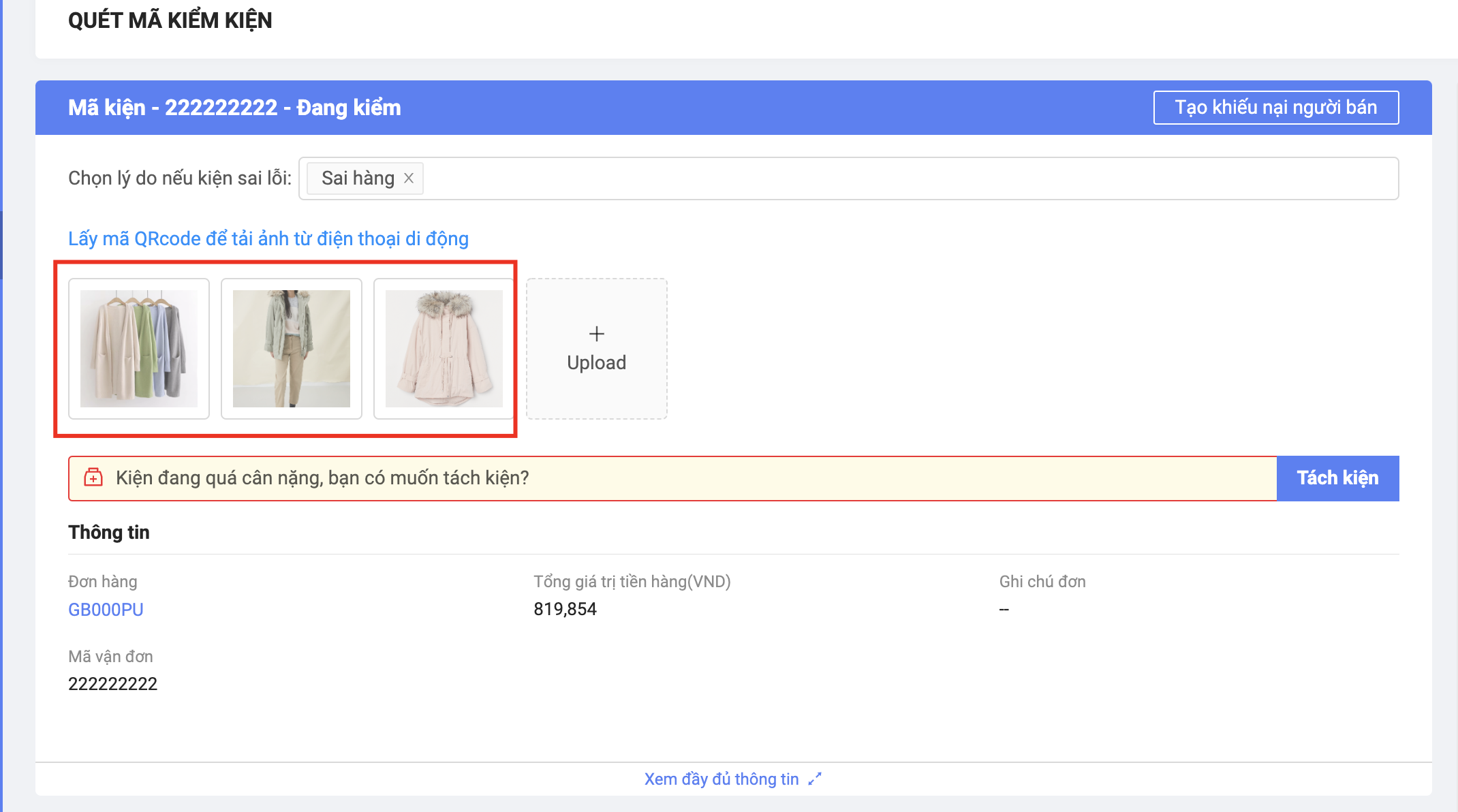
Task: Click the 'Sai hàng' tag label
Action: coord(358,178)
